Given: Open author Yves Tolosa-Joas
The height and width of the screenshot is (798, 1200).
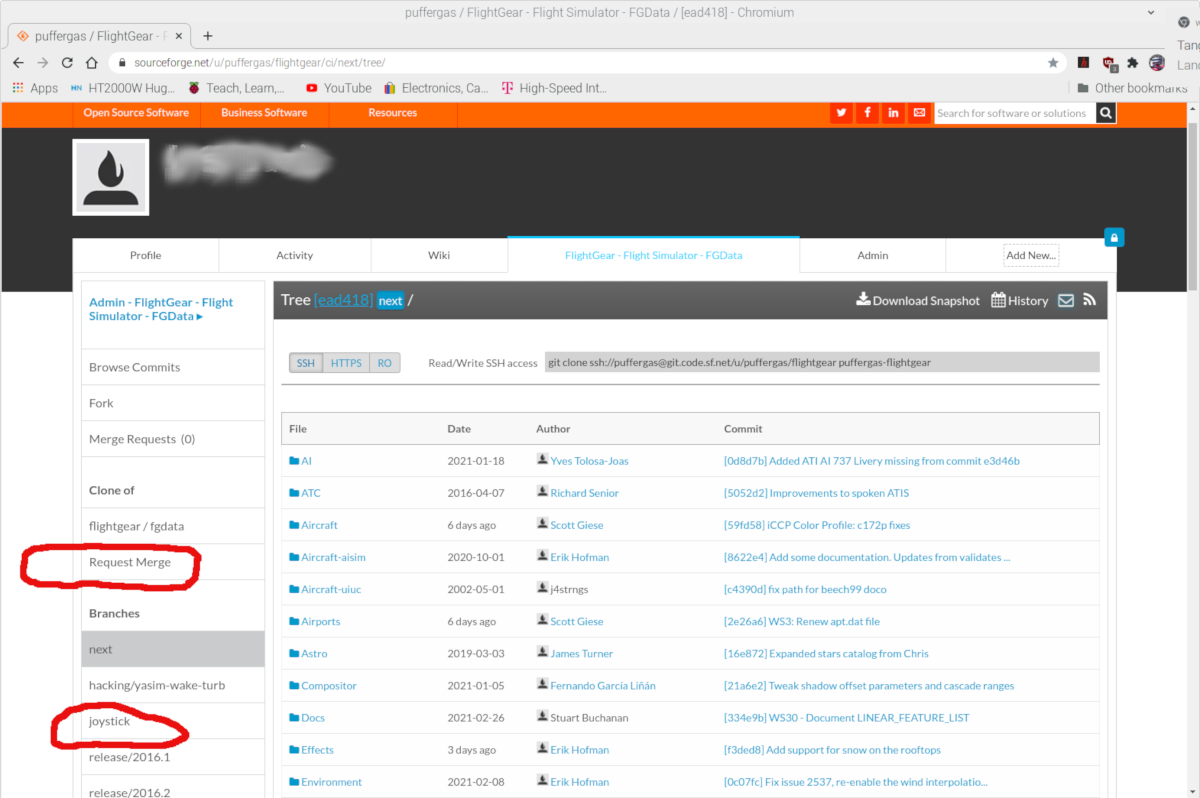Looking at the screenshot, I should [x=589, y=461].
